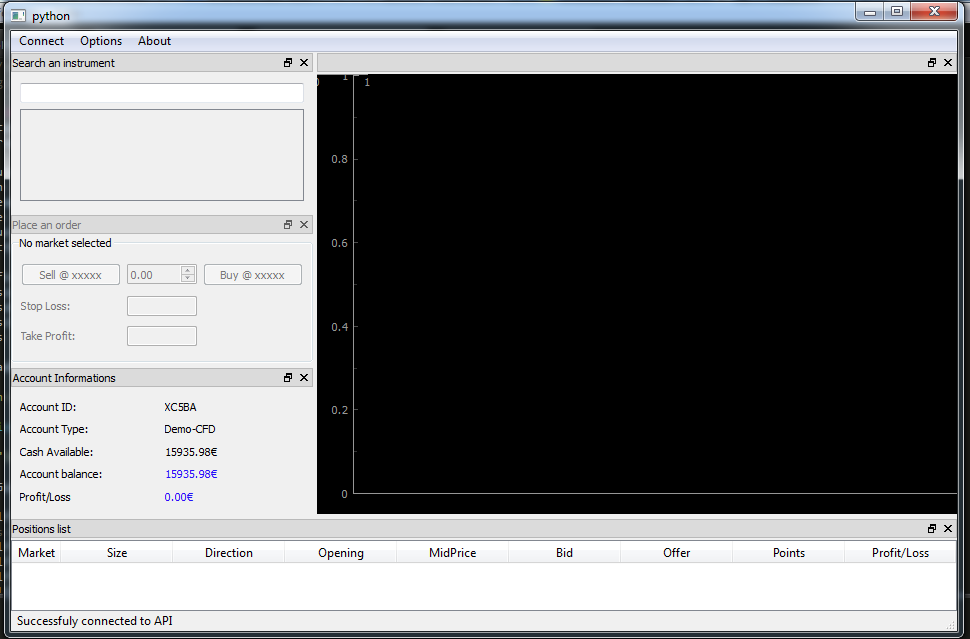
Task: Click the Take Profit input field
Action: [x=161, y=336]
